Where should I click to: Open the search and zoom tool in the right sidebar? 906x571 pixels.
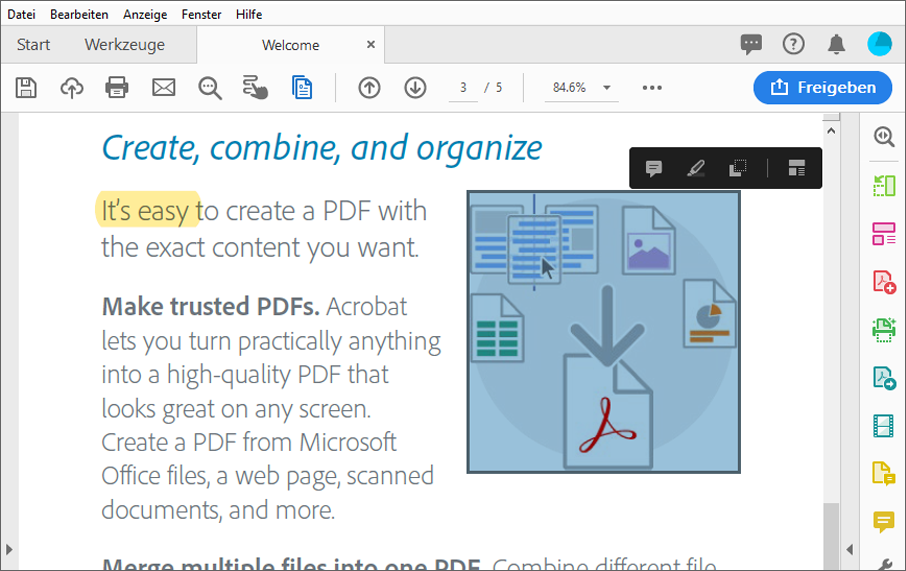point(884,137)
